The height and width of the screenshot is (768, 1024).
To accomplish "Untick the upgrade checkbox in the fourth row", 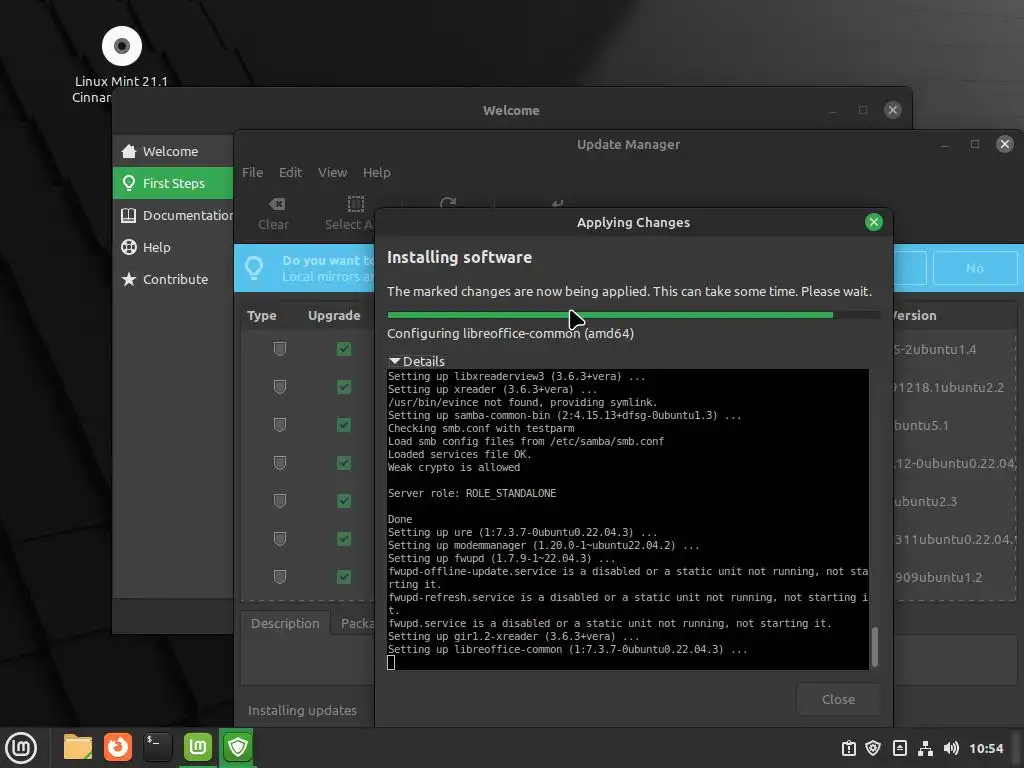I will coord(344,463).
